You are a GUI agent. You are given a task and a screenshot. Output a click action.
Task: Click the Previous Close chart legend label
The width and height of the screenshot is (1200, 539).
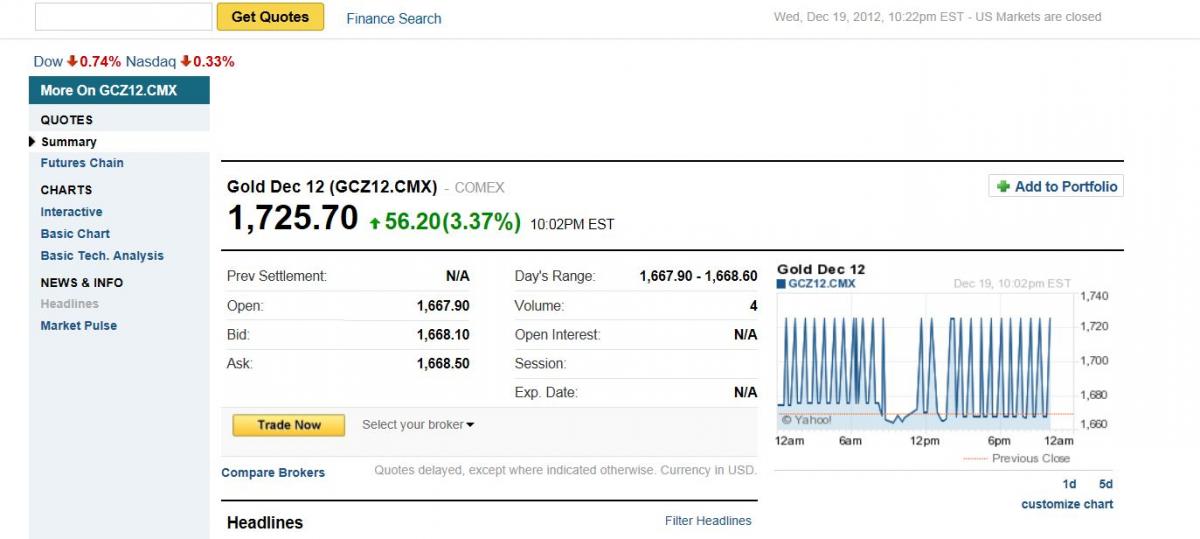(x=1030, y=459)
